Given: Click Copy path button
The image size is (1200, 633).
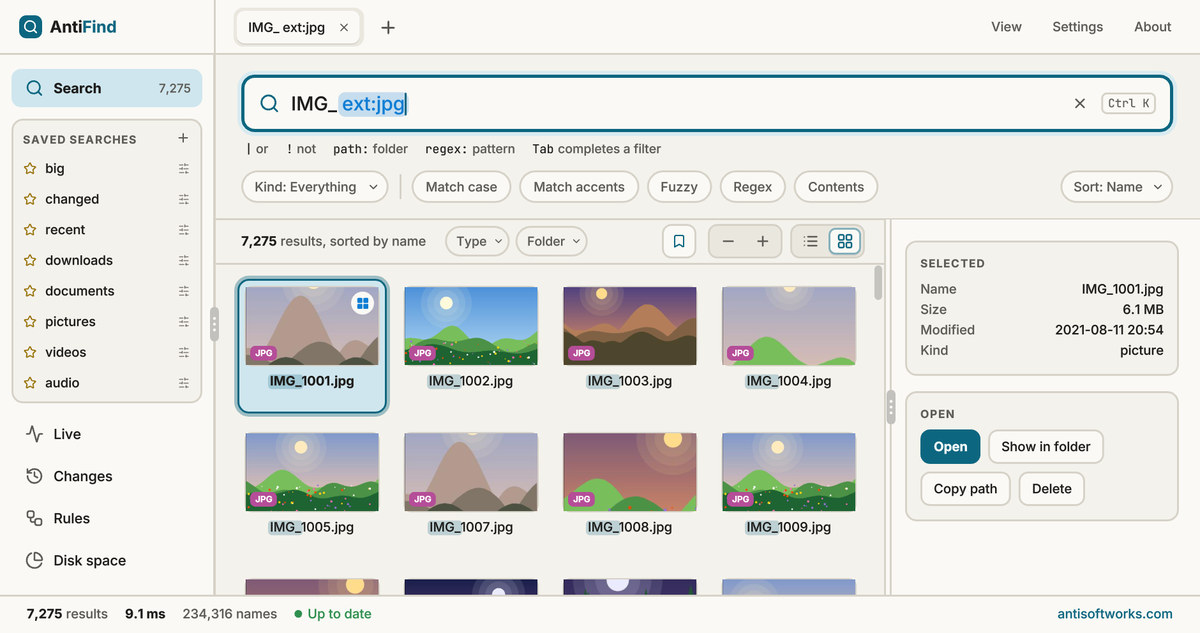Looking at the screenshot, I should 965,489.
